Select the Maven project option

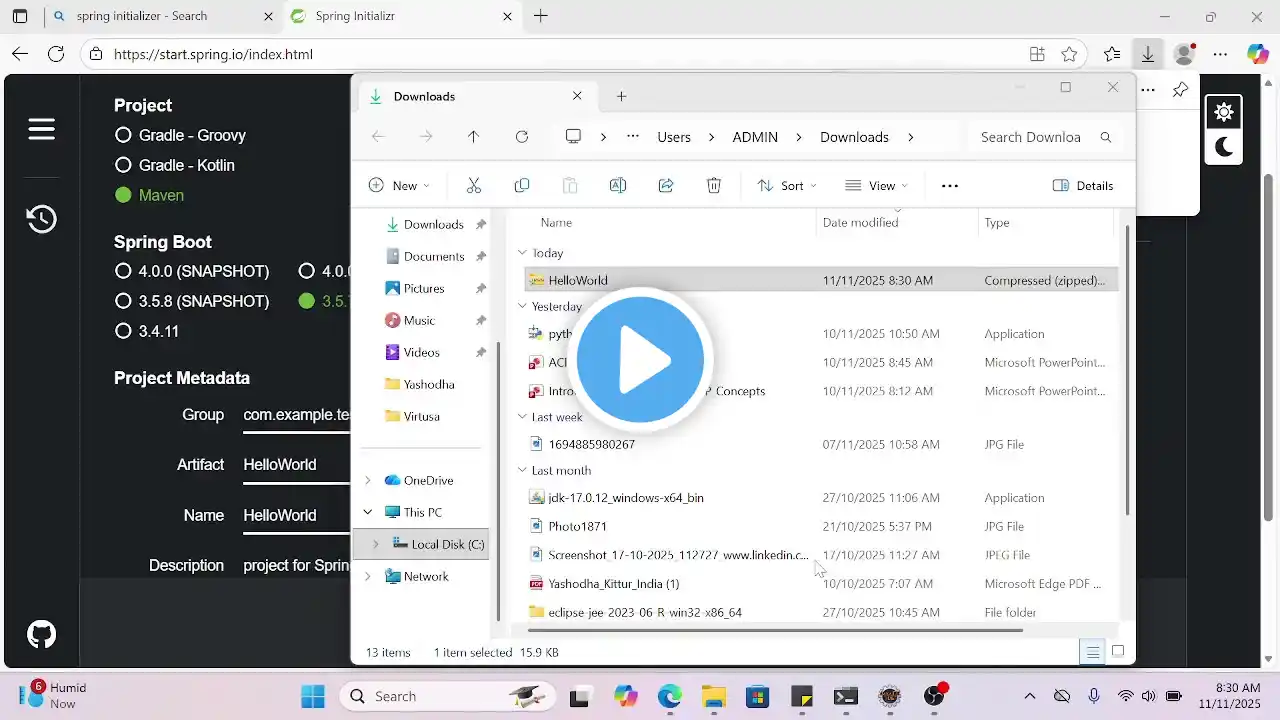pos(149,195)
